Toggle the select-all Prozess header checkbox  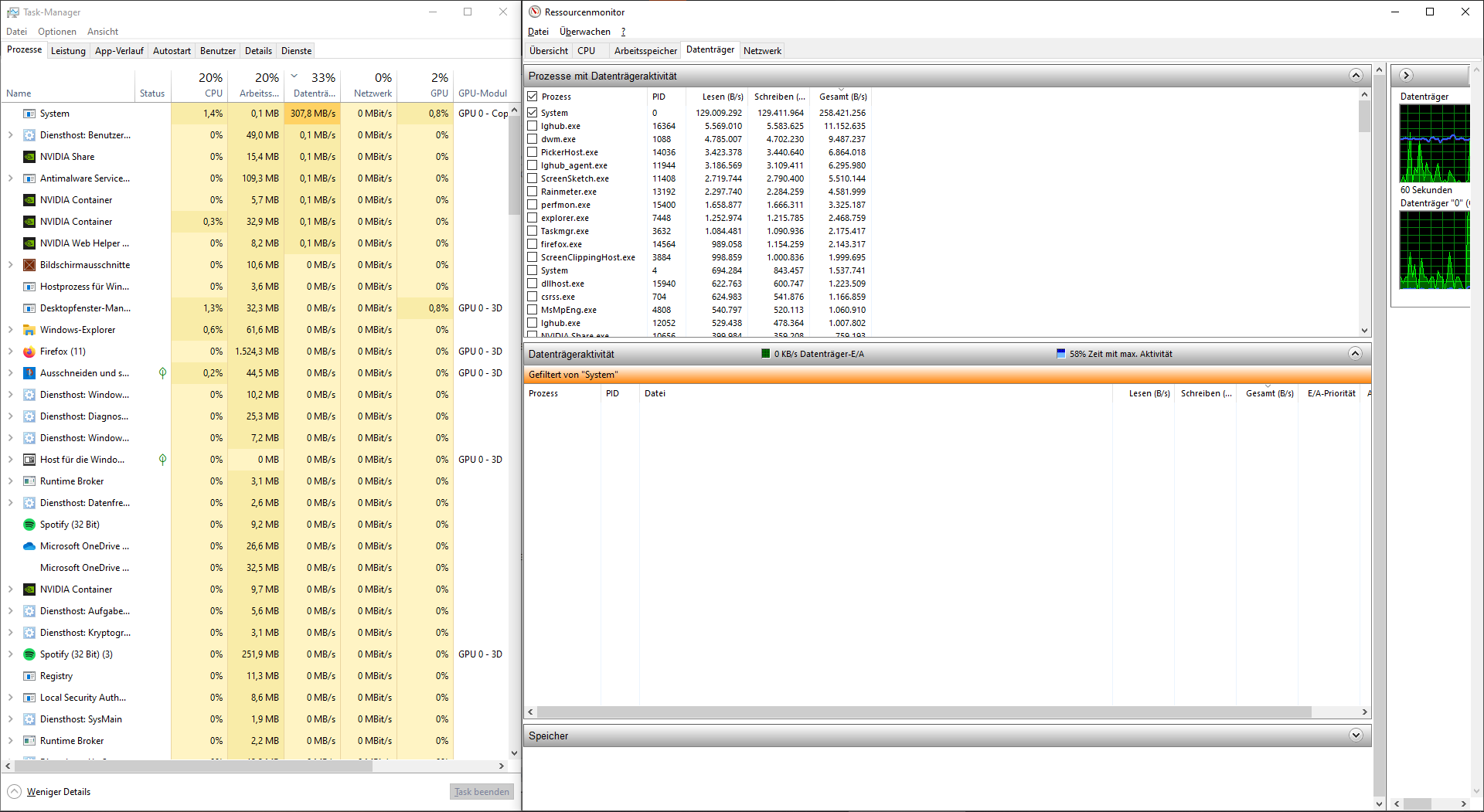532,97
